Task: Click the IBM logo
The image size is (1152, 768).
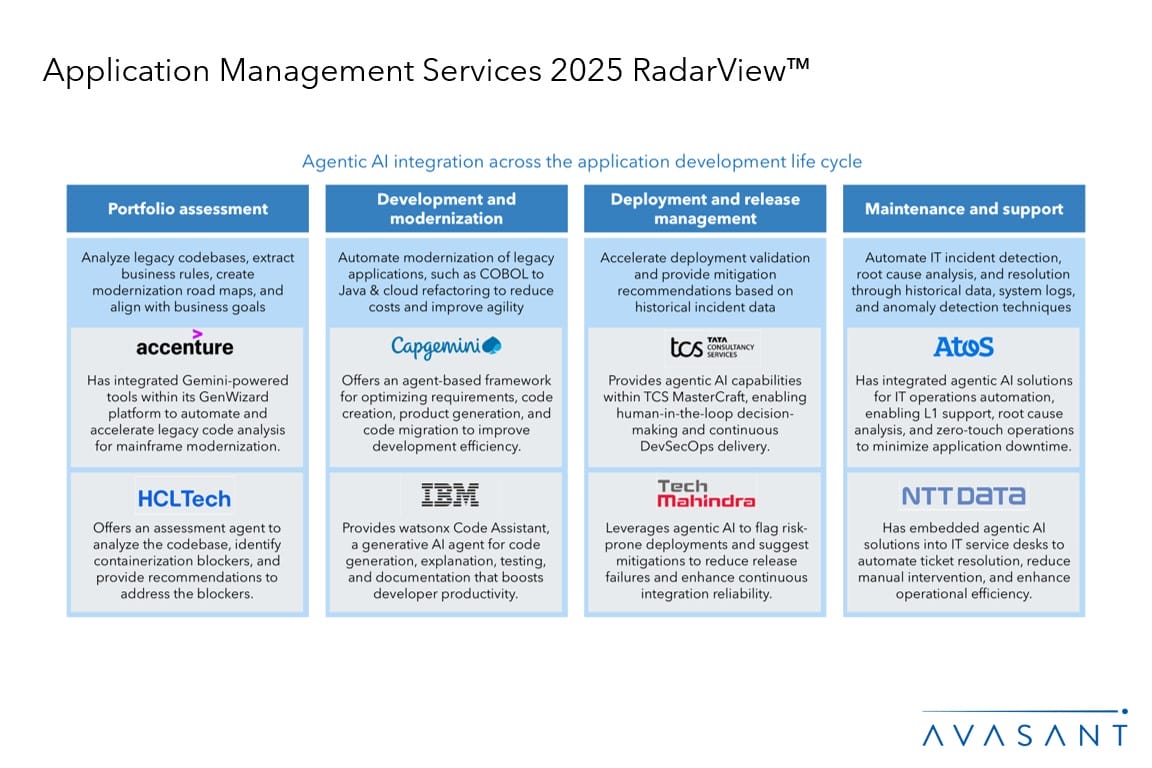Action: pyautogui.click(x=449, y=494)
